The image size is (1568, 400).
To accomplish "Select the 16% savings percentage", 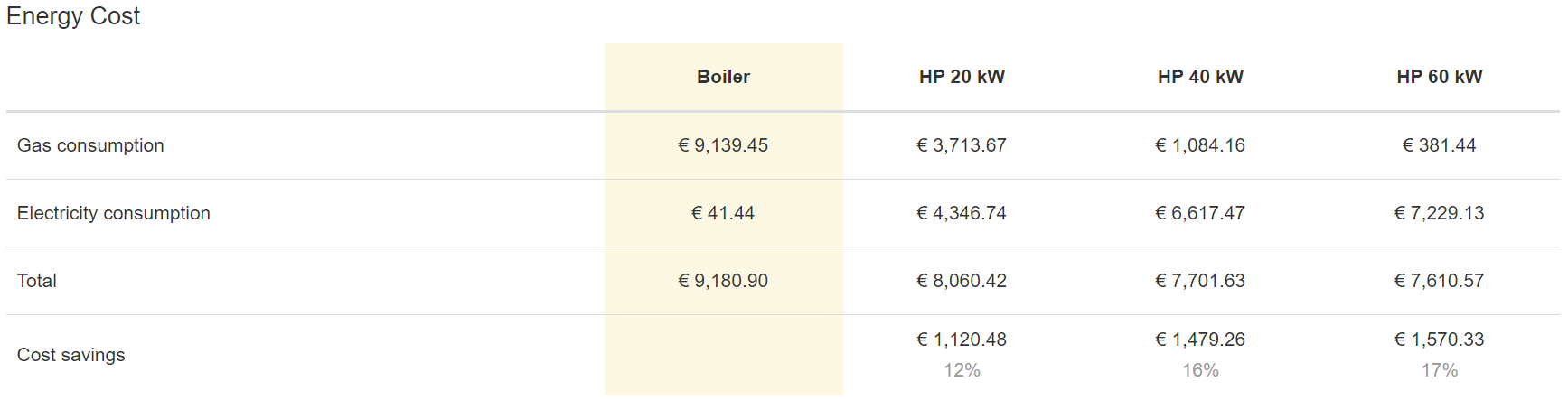I will [1200, 370].
